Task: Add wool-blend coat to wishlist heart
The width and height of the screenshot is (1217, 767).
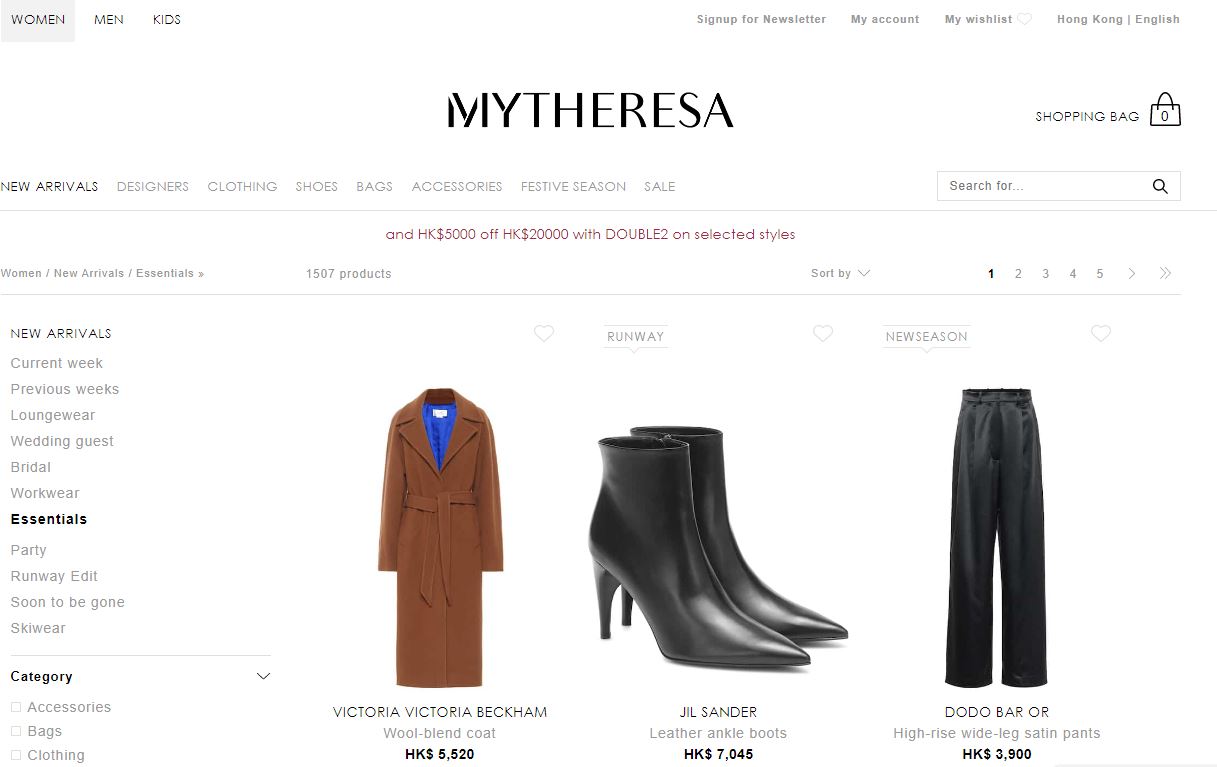Action: [x=544, y=334]
